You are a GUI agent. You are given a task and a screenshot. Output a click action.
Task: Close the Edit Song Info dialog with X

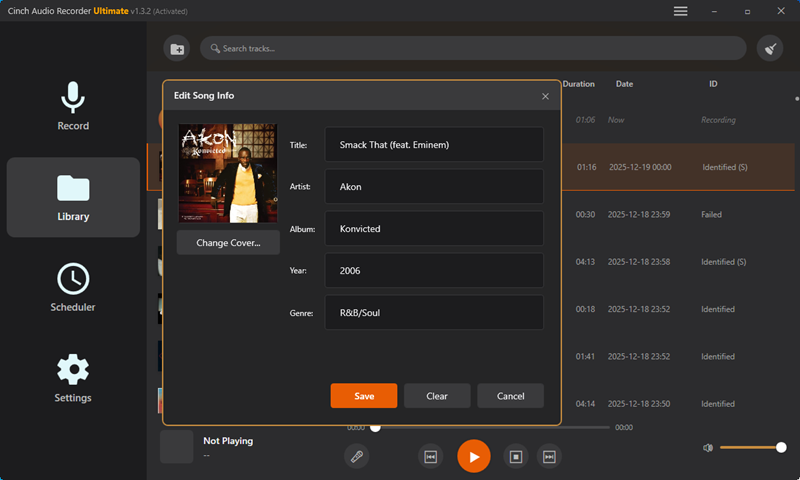[x=545, y=96]
